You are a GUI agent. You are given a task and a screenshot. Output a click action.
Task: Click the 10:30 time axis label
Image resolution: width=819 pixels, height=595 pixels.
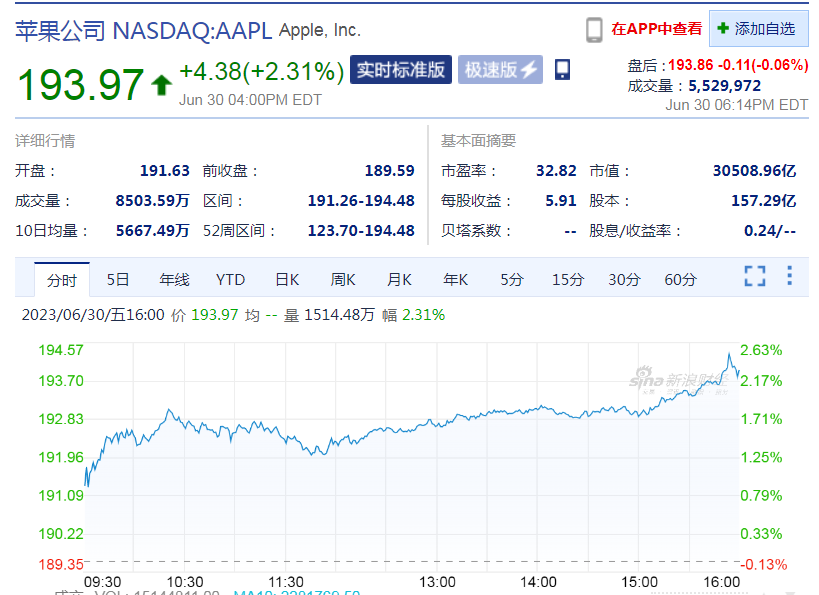(x=185, y=582)
